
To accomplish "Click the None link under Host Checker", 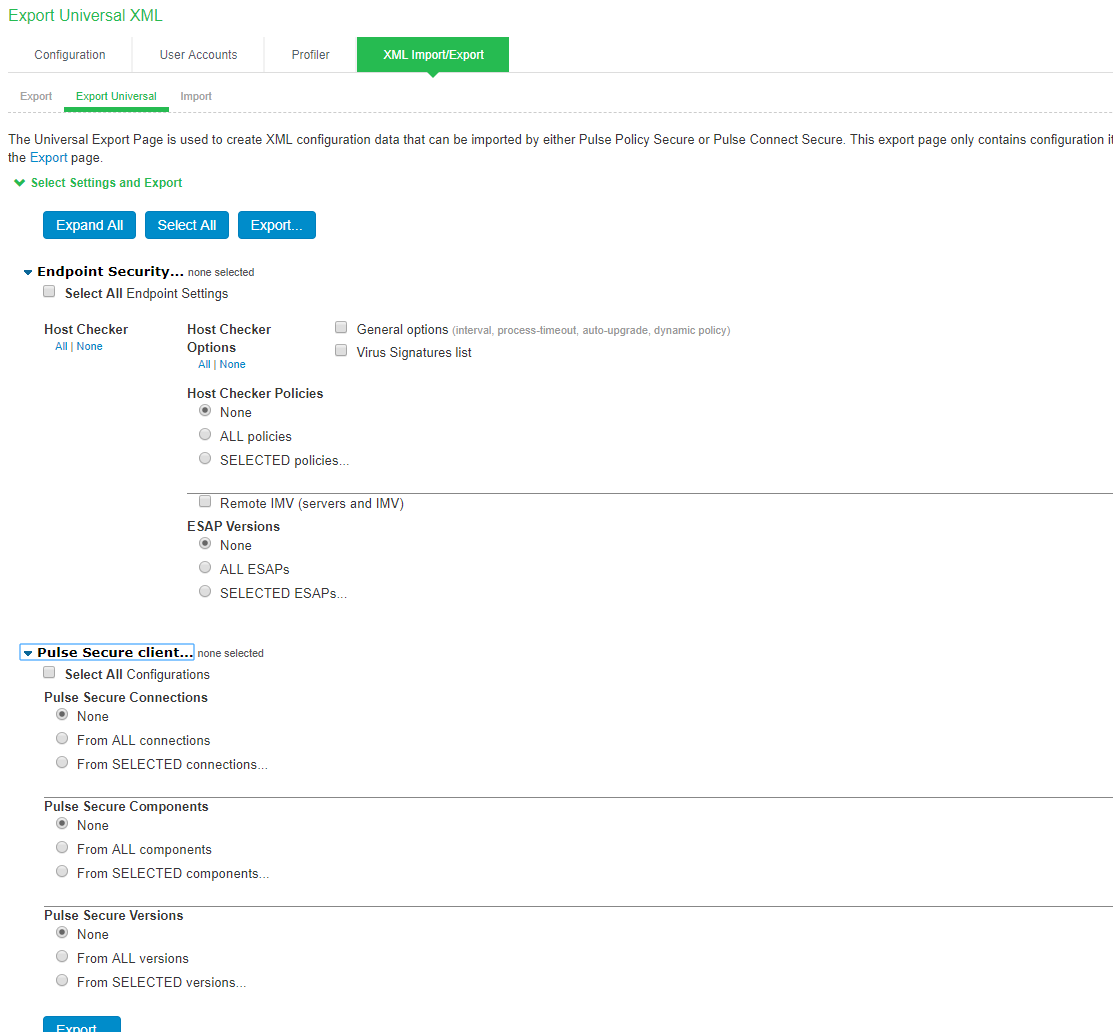I will 89,346.
